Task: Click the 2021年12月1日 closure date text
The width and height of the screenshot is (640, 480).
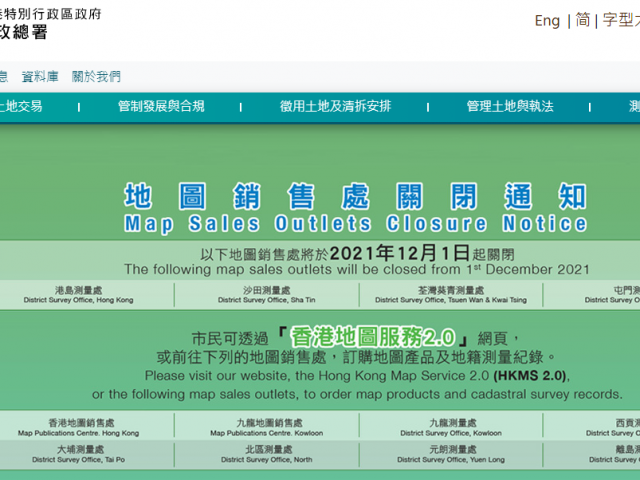Action: [400, 253]
